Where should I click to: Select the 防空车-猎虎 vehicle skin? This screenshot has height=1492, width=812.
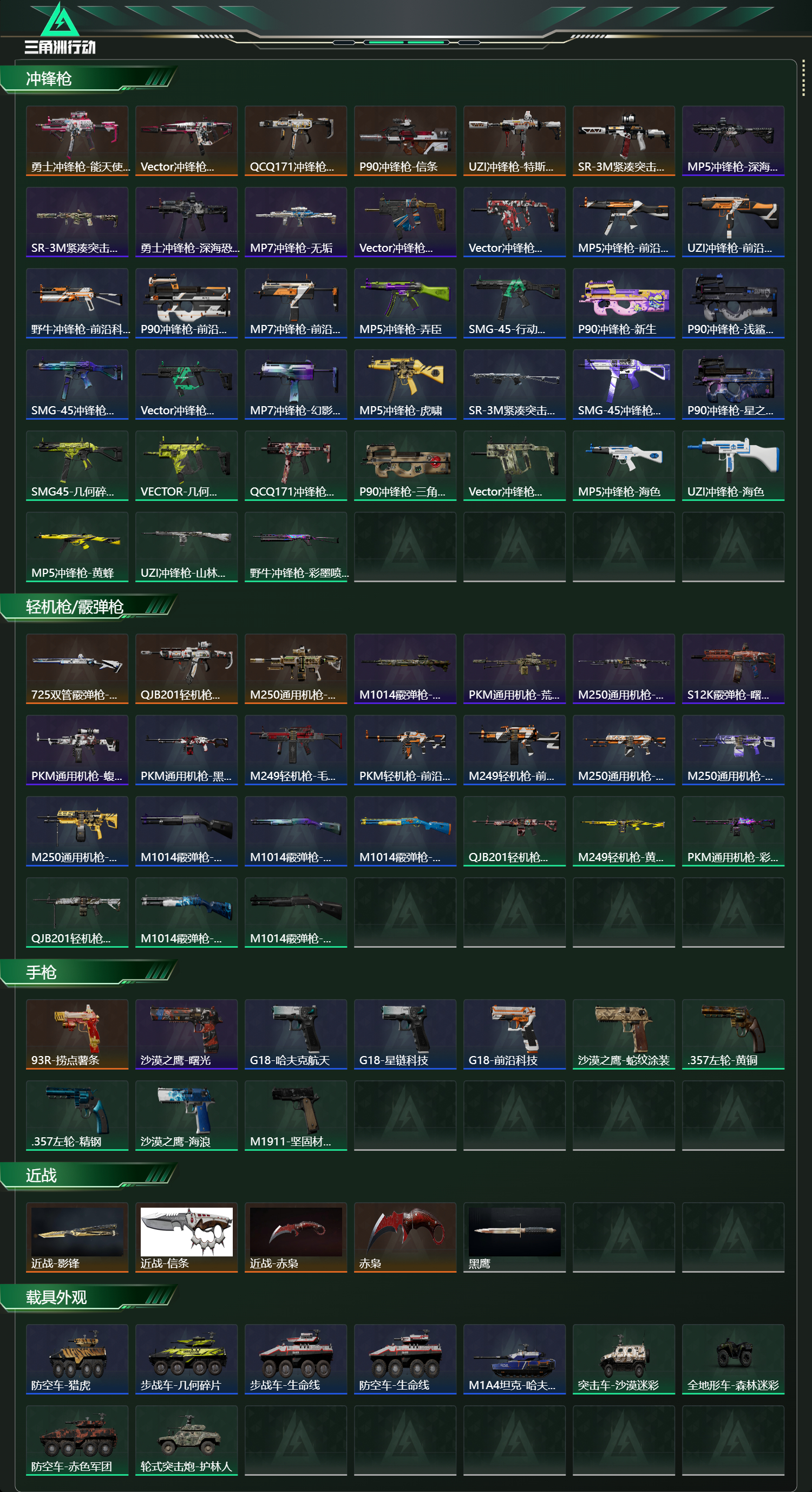pos(77,1359)
